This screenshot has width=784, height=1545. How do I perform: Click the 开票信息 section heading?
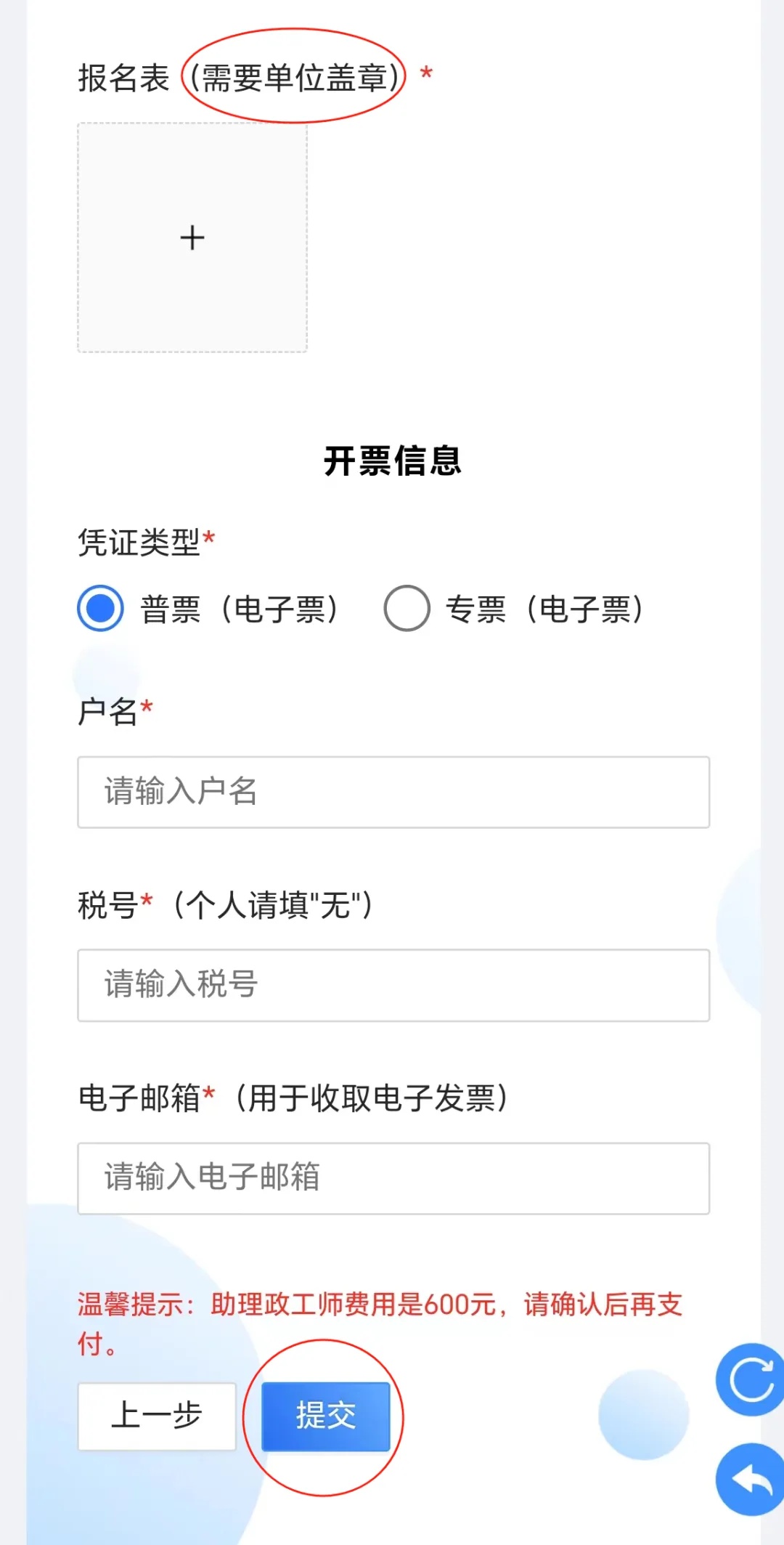click(393, 461)
